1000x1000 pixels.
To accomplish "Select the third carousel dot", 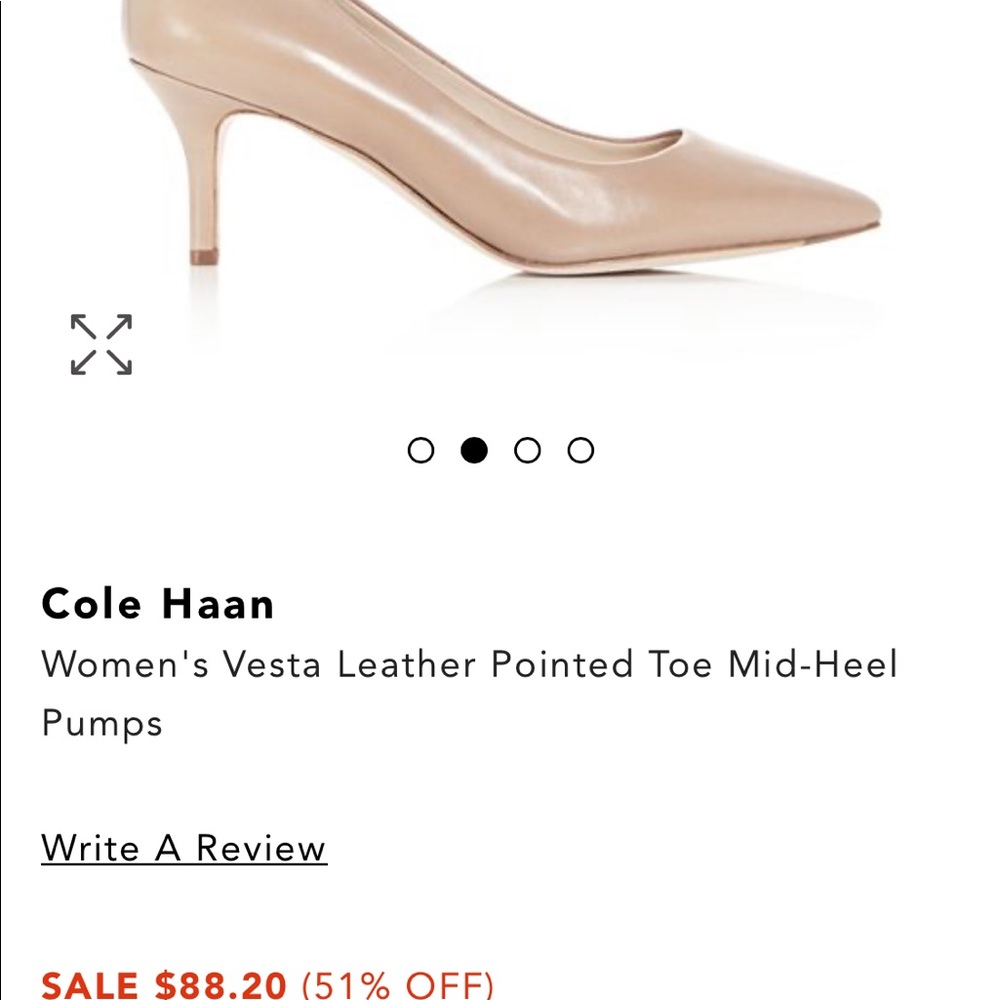I will (527, 450).
